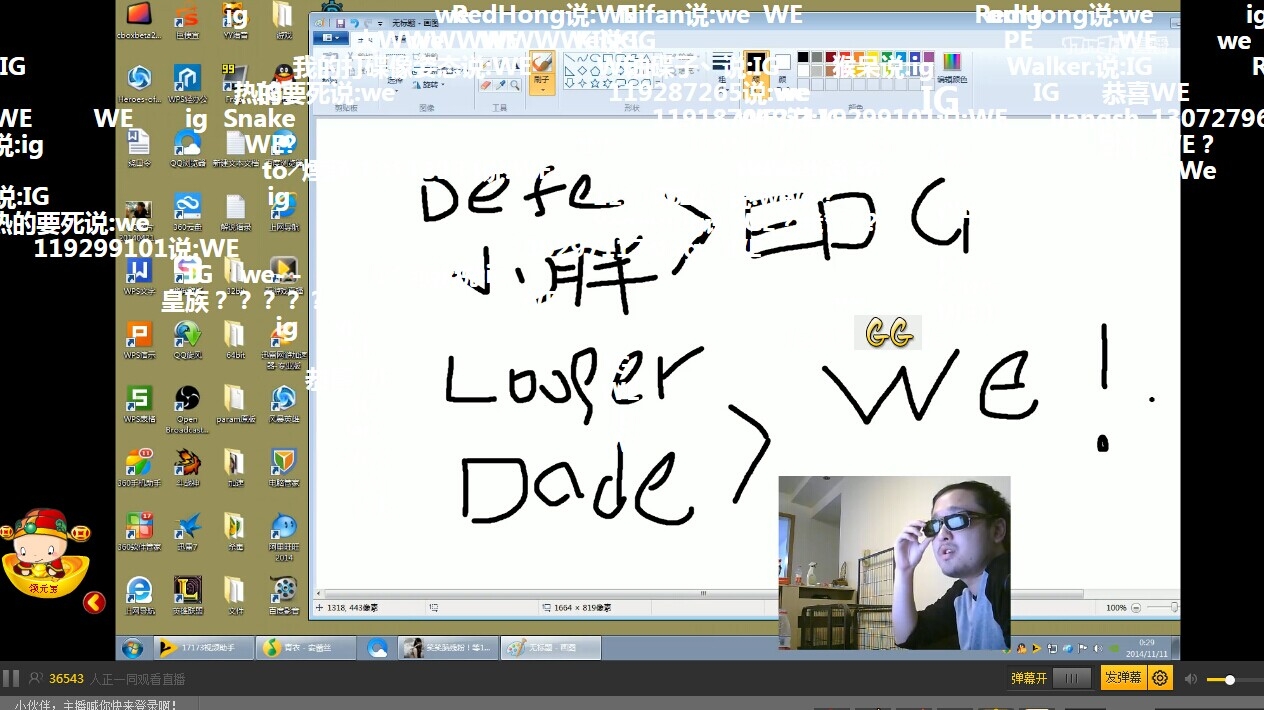Pick the Magnifier tool in Paint

[x=515, y=86]
